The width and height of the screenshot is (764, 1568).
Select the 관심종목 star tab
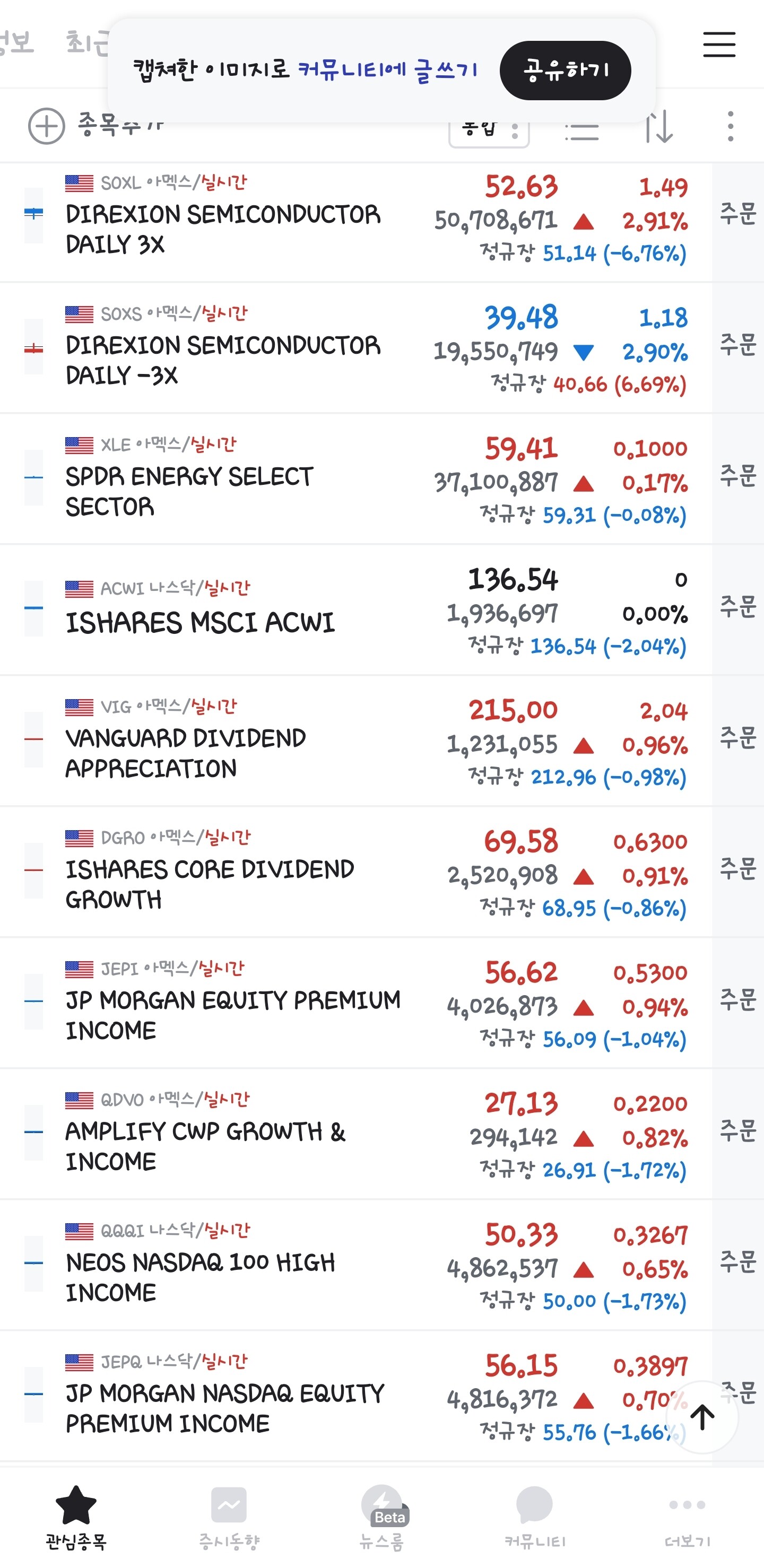[76, 1515]
